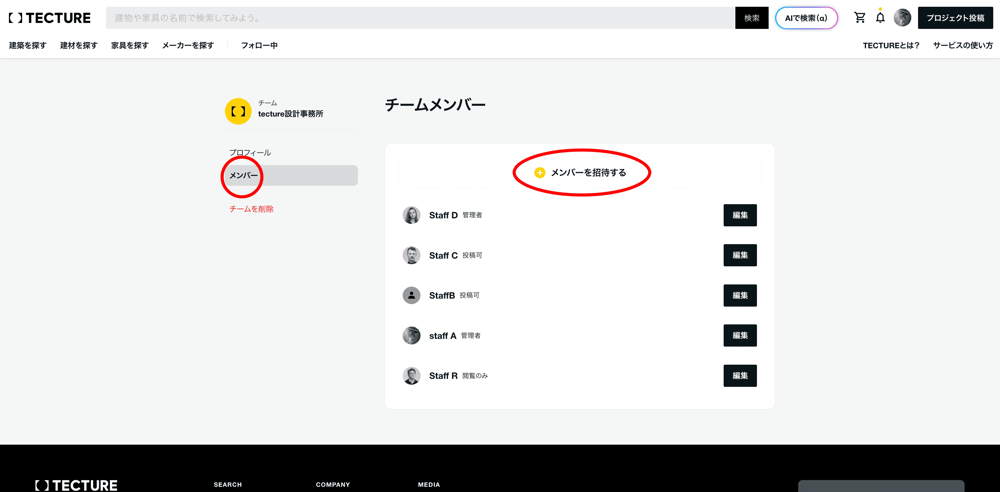
Task: Click Staff R's avatar photo
Action: click(411, 376)
